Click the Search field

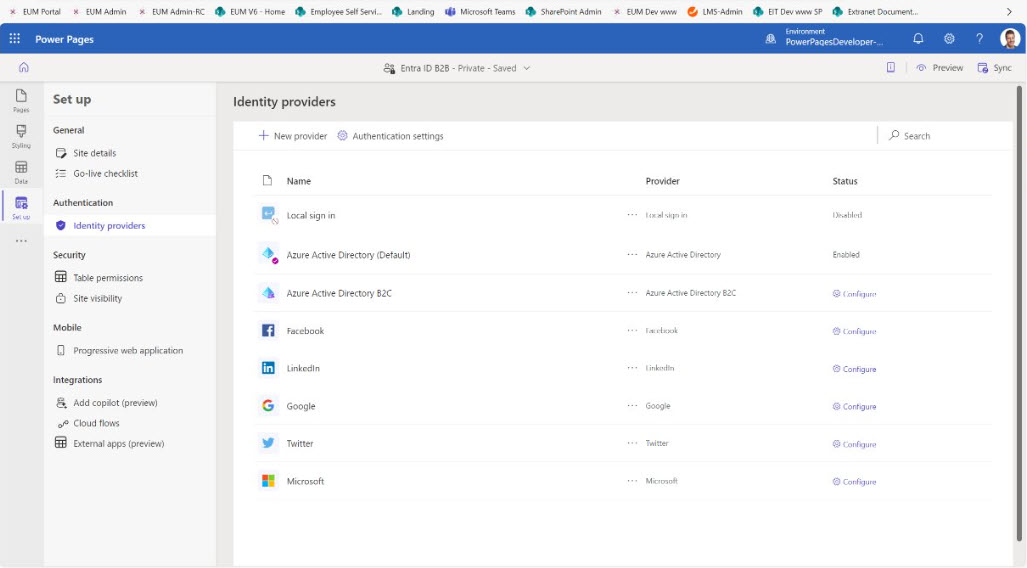(x=943, y=136)
